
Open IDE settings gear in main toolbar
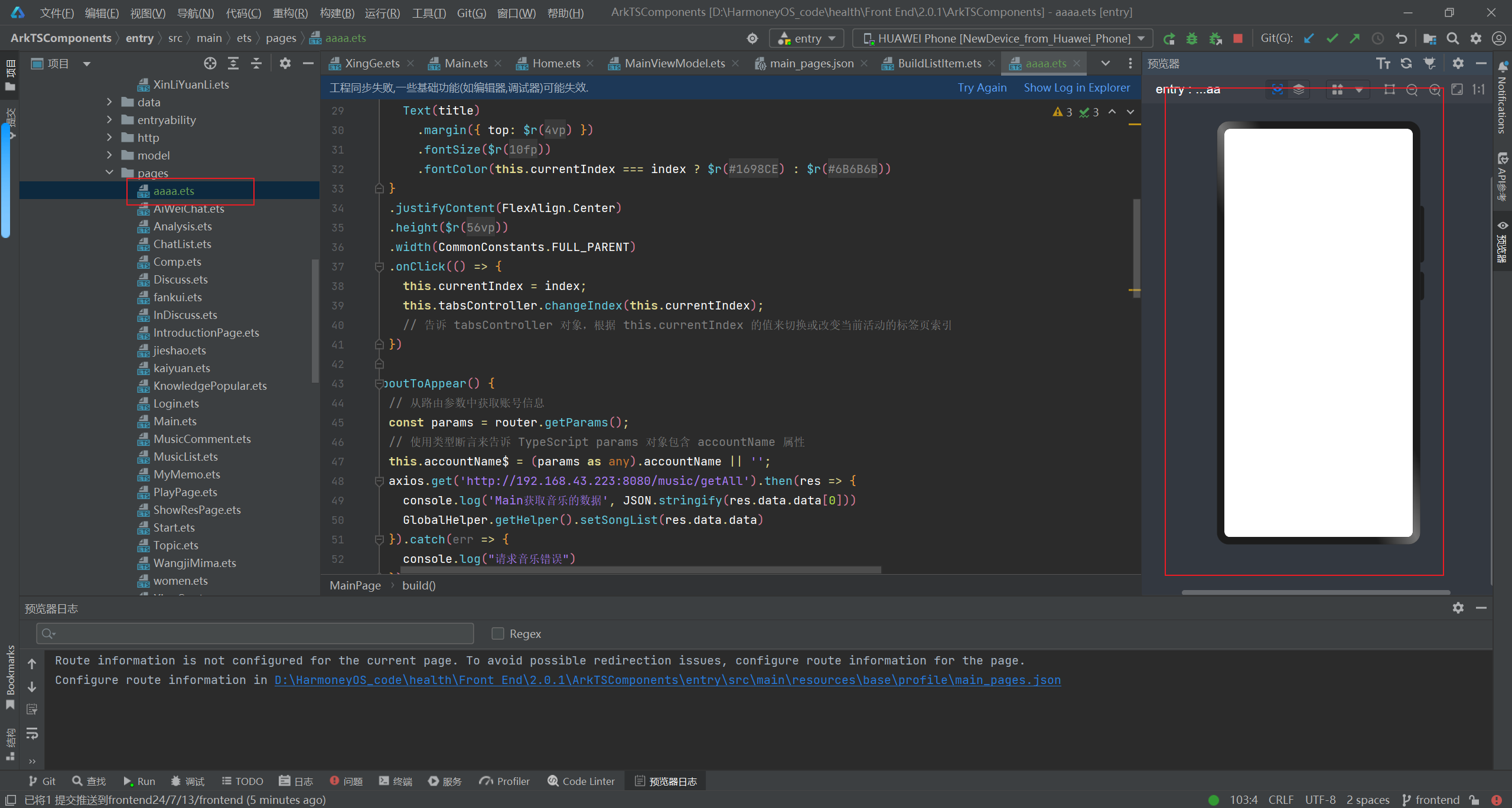click(x=1475, y=38)
